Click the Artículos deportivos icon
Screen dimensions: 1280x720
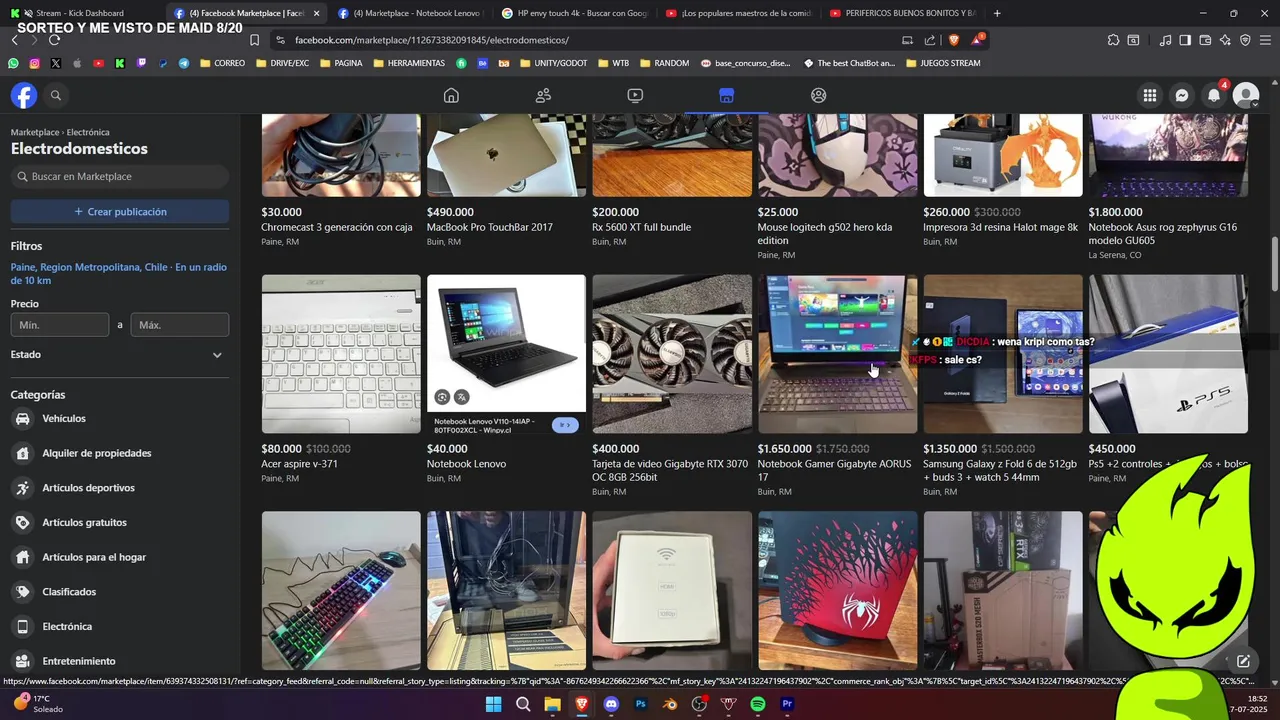tap(22, 488)
